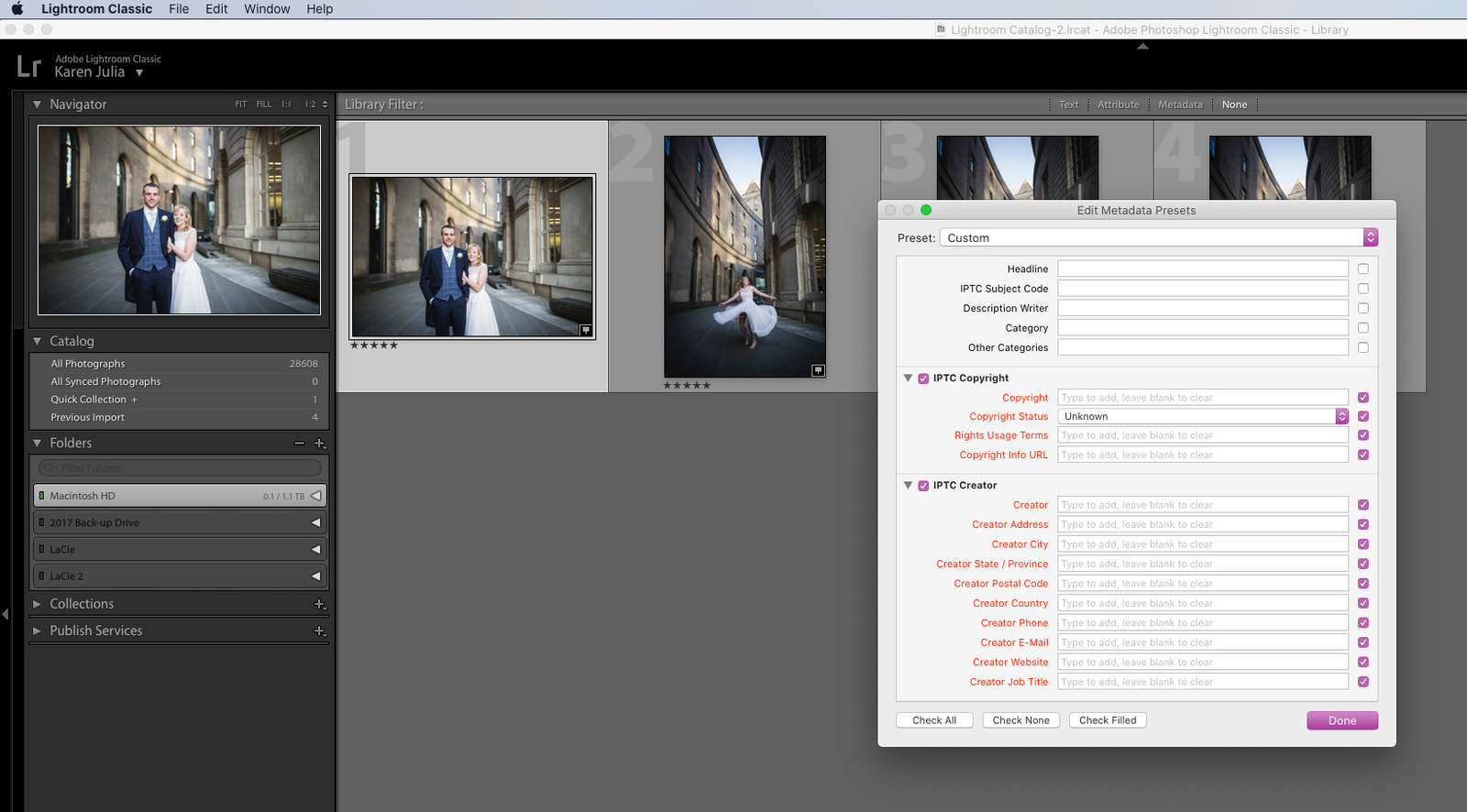Uncheck the Creator E-Mail checkbox
The height and width of the screenshot is (812, 1467).
click(x=1363, y=642)
